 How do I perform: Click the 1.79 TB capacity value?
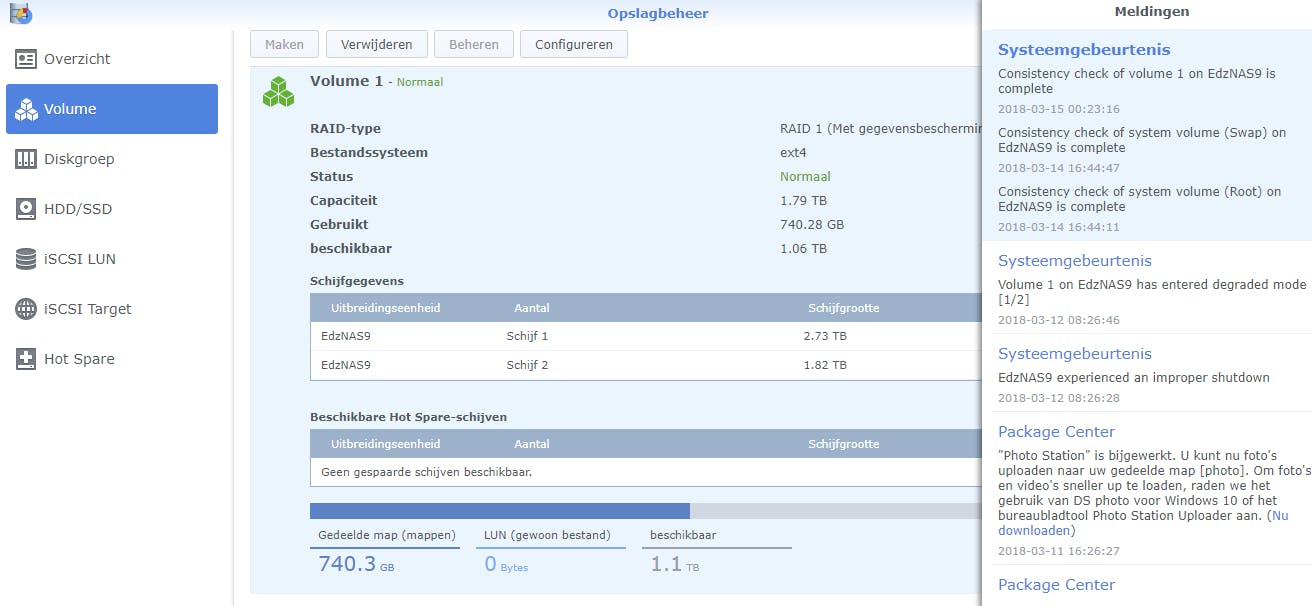tap(803, 201)
